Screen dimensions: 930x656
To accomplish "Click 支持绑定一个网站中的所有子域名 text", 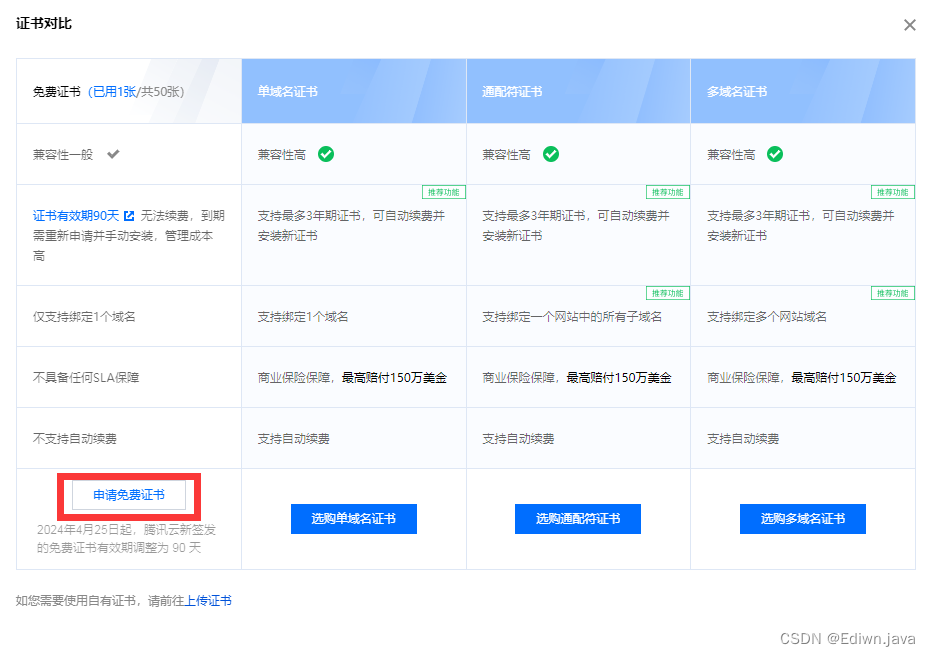I will tap(572, 317).
